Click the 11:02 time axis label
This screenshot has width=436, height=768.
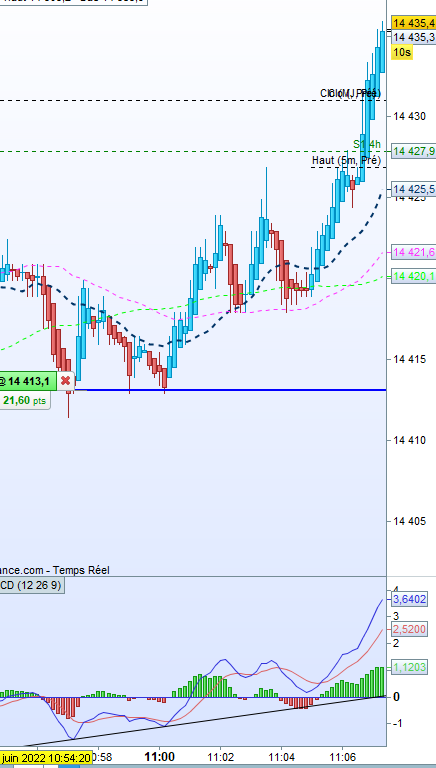pyautogui.click(x=220, y=757)
